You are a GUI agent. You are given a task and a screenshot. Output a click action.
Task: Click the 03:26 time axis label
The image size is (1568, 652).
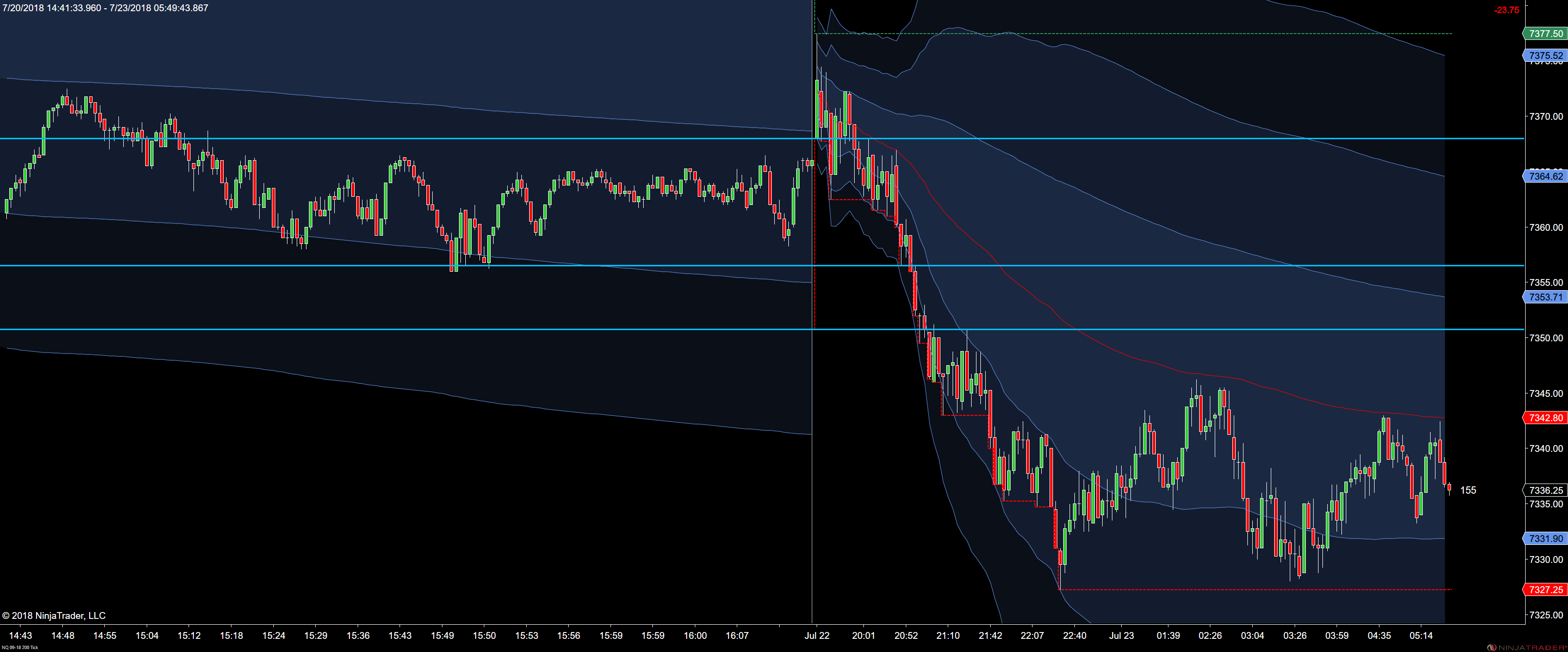click(x=1295, y=635)
